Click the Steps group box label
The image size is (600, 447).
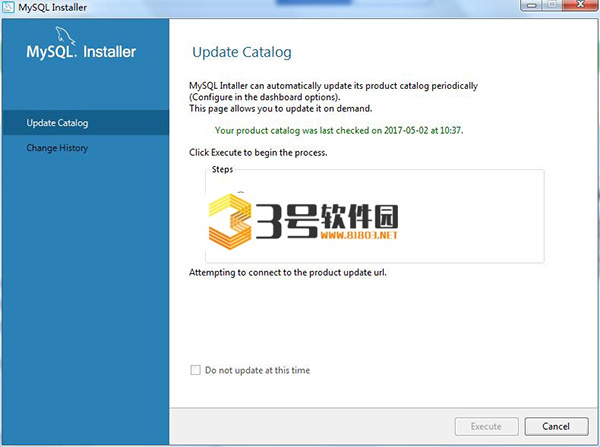(222, 169)
